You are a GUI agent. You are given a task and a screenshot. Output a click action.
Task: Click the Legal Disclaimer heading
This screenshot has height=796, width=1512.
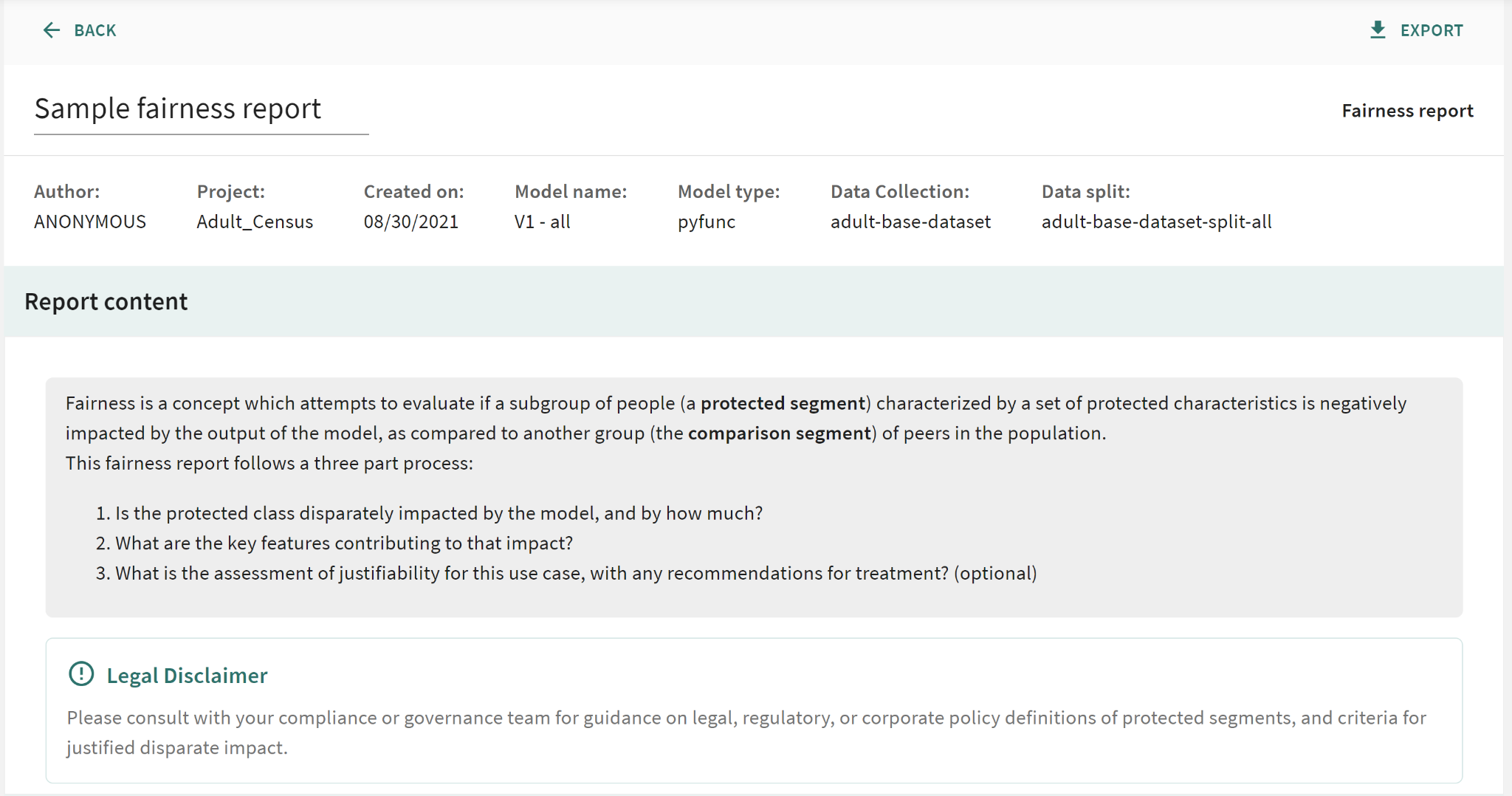click(x=187, y=676)
